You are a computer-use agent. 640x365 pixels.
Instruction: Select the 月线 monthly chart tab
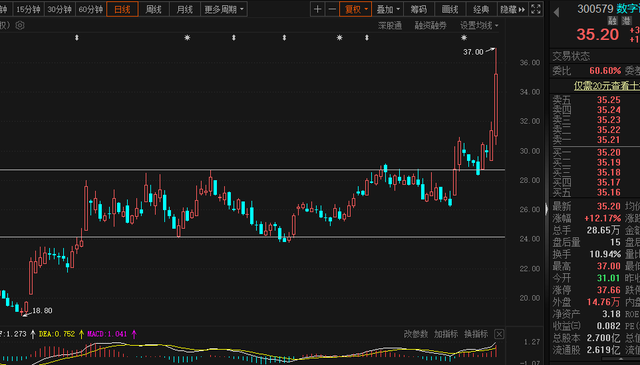tap(184, 9)
